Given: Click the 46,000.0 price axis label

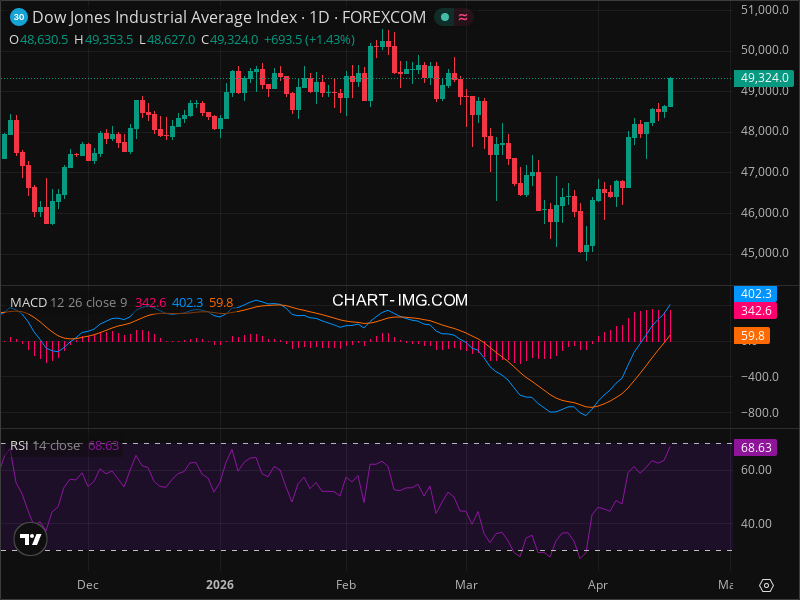Looking at the screenshot, I should 764,213.
